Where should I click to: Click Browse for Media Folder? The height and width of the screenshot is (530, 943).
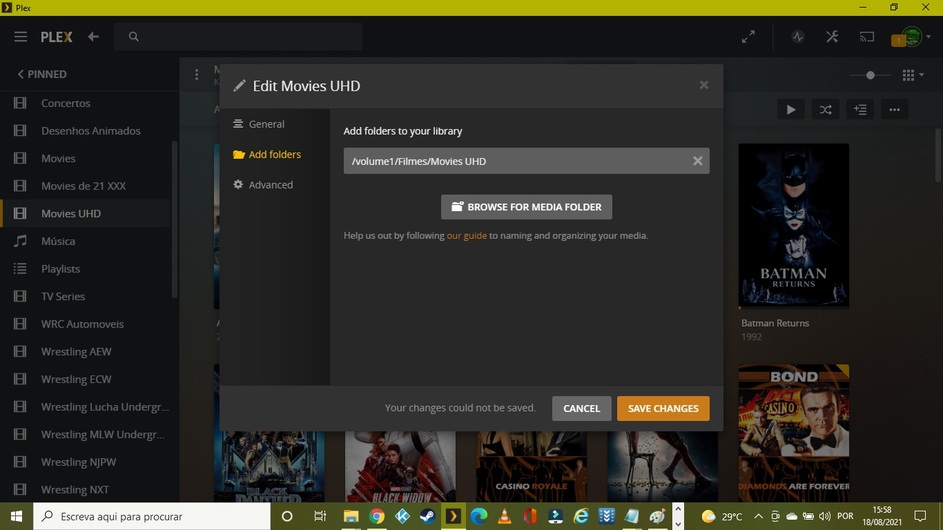526,207
